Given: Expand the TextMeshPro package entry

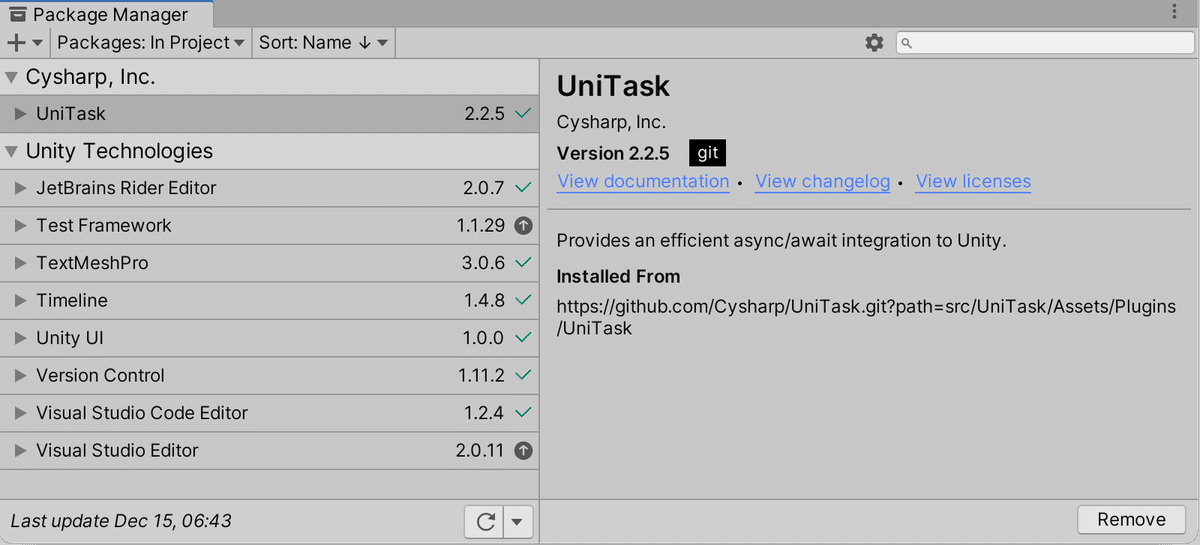Looking at the screenshot, I should coord(20,263).
